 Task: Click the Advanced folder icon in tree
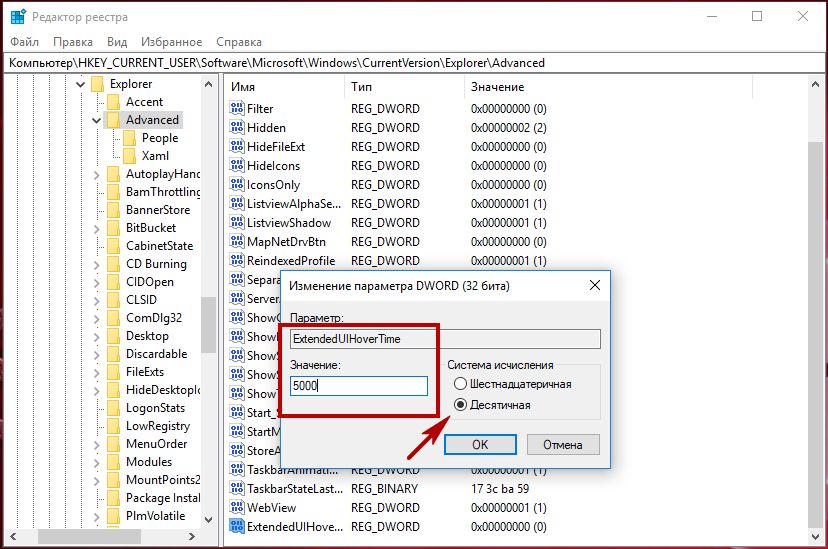[113, 120]
